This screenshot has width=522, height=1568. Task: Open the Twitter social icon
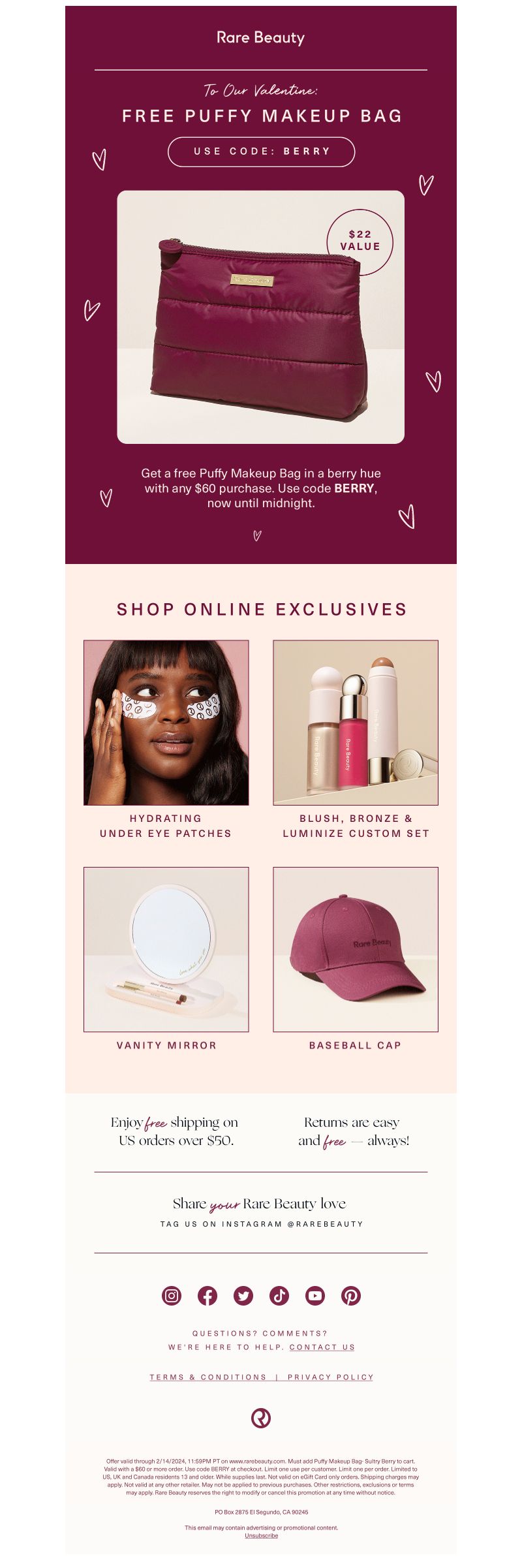click(243, 1295)
